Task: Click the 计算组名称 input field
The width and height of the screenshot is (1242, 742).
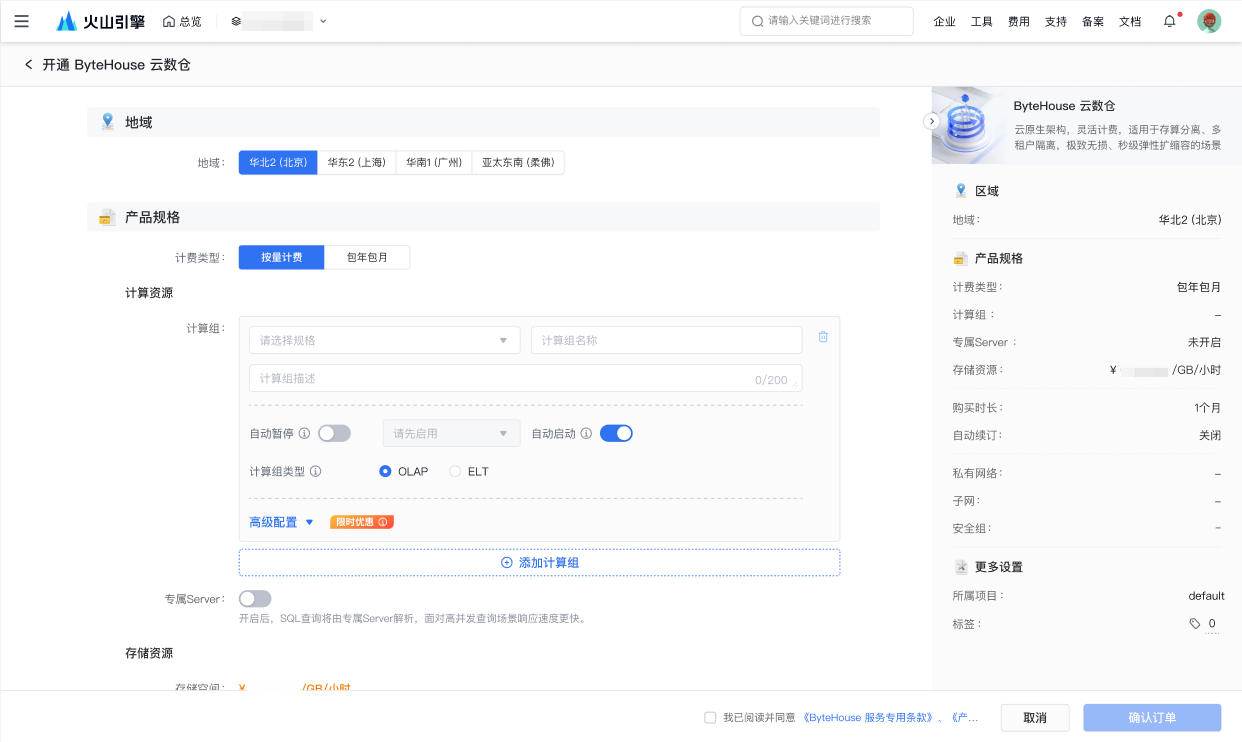Action: click(x=666, y=340)
